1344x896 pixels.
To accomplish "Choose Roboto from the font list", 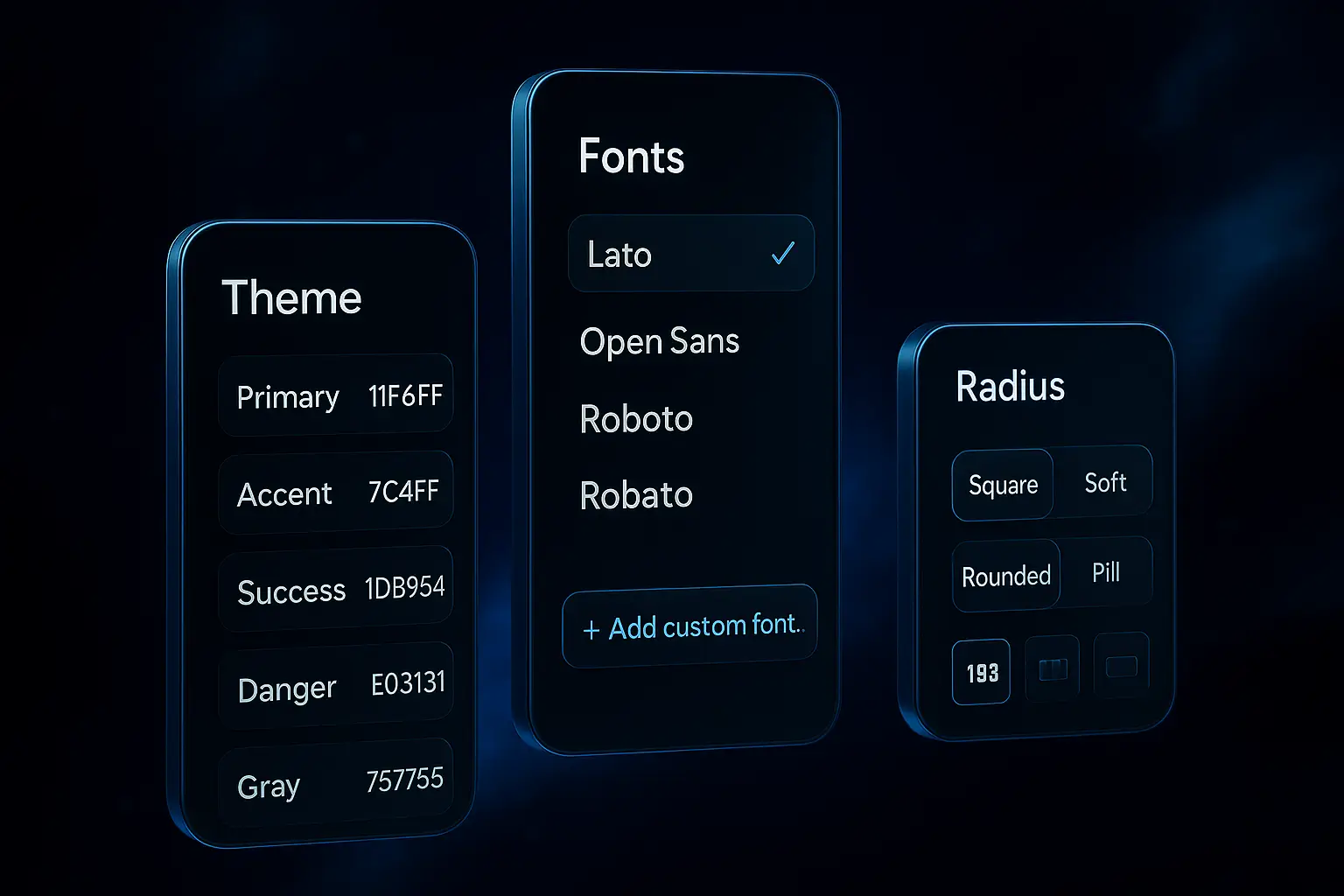I will 636,418.
